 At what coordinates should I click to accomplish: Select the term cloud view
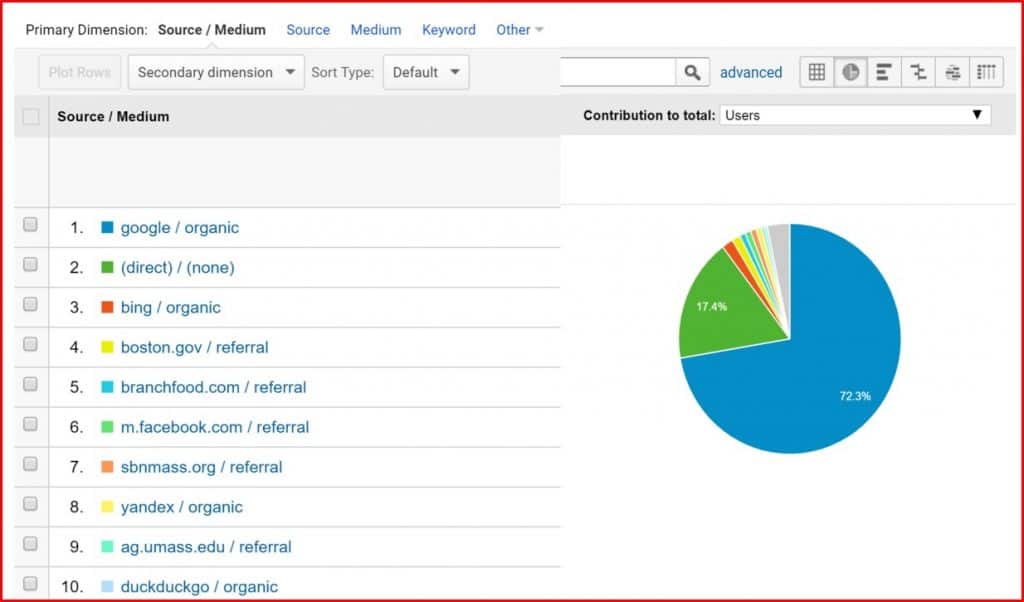click(x=952, y=72)
